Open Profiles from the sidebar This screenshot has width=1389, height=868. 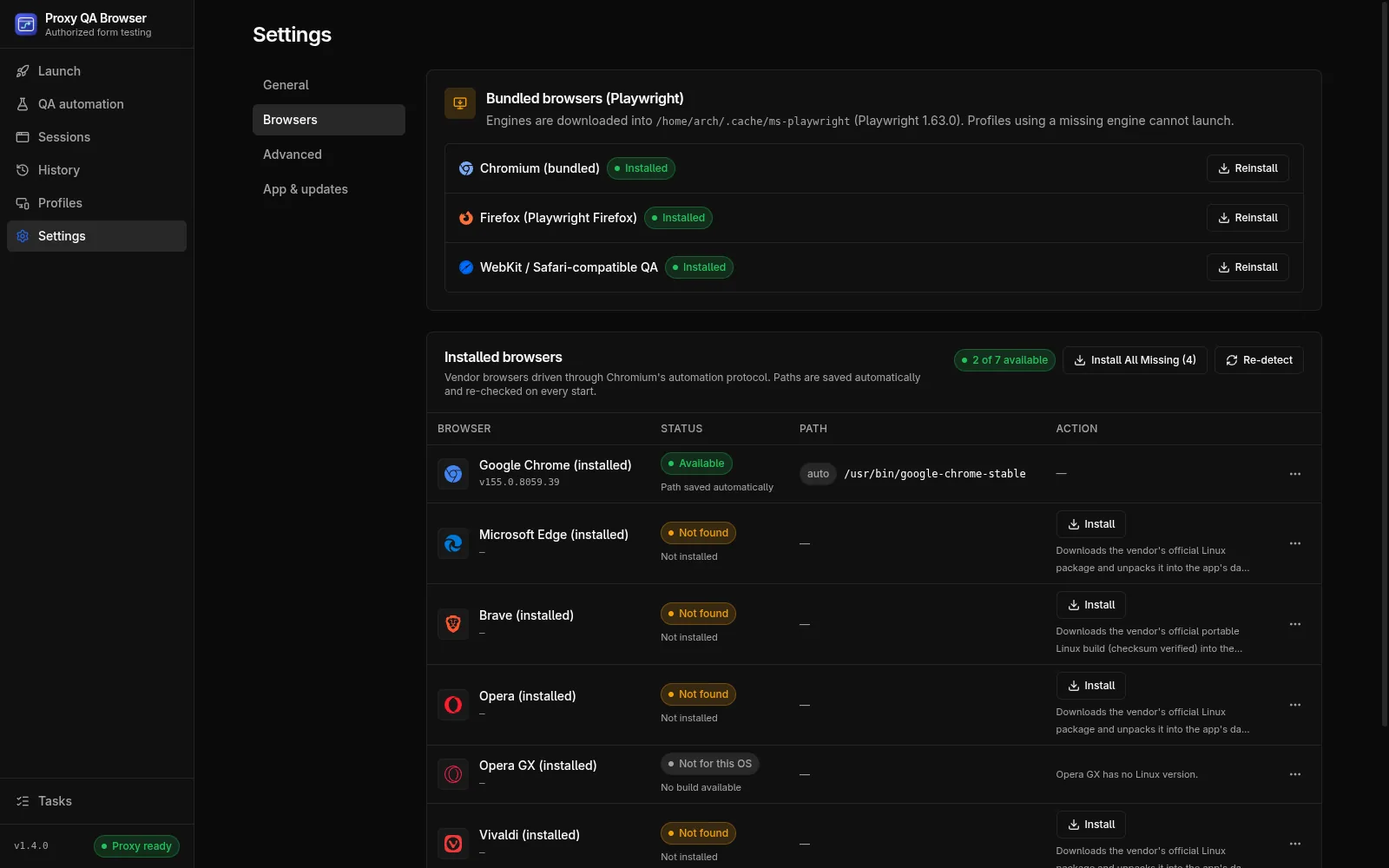click(x=96, y=203)
